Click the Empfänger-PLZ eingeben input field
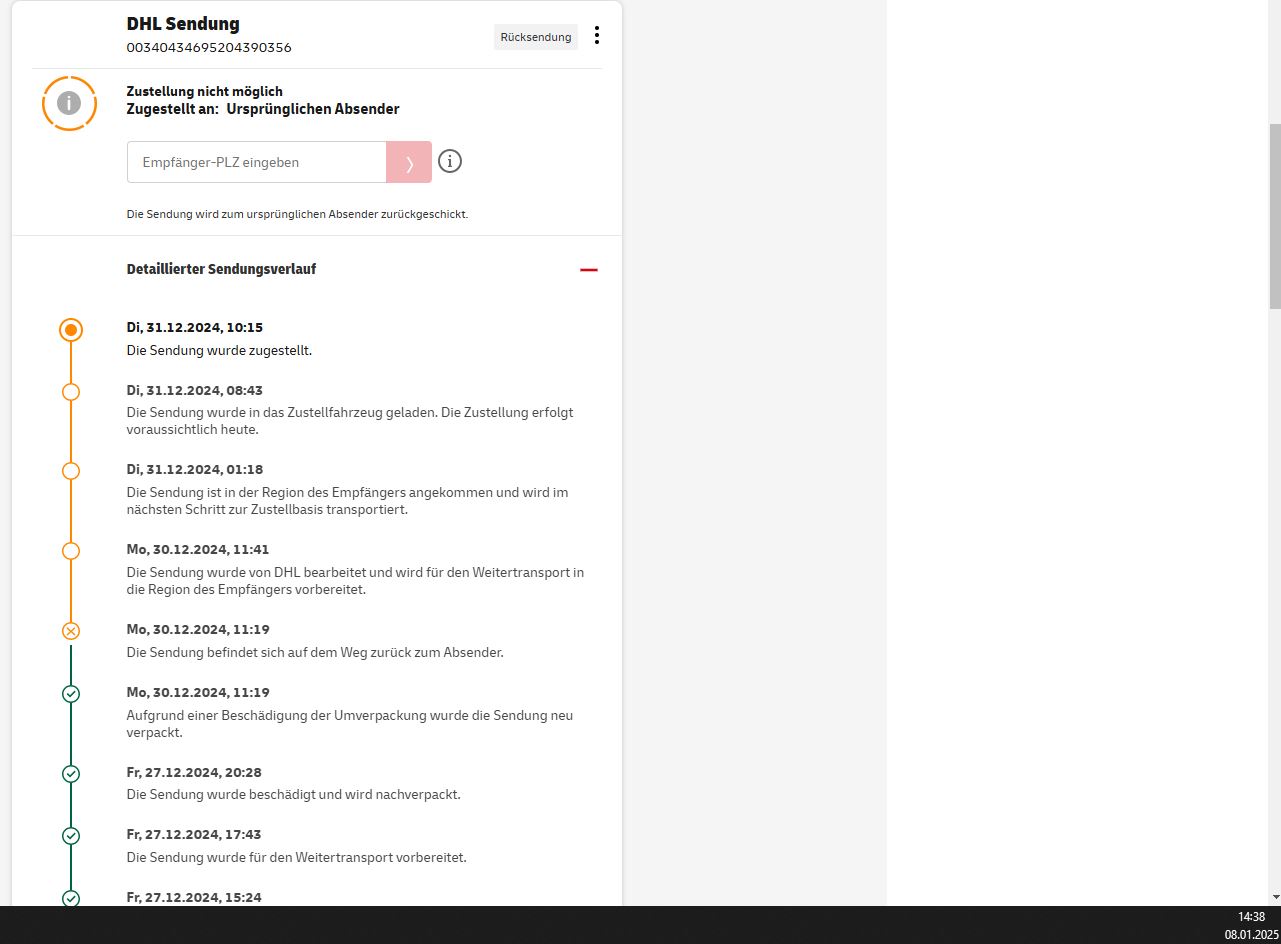This screenshot has height=944, width=1281. click(x=257, y=162)
